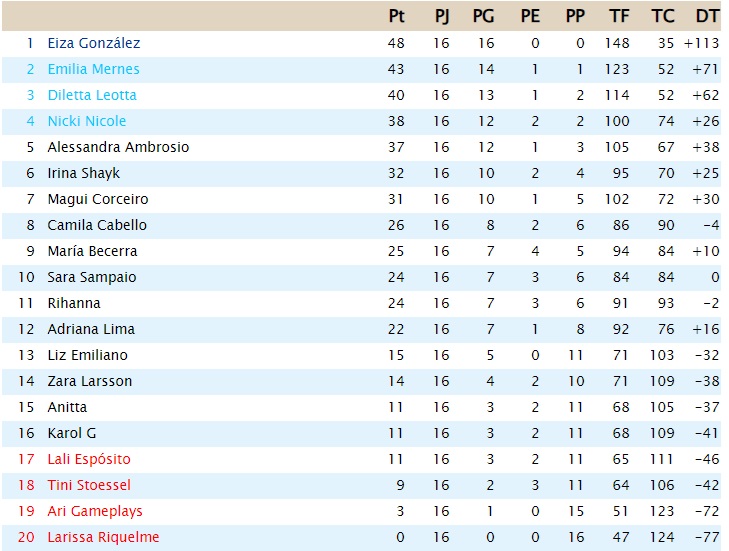Open Rihanna row entry

click(74, 303)
